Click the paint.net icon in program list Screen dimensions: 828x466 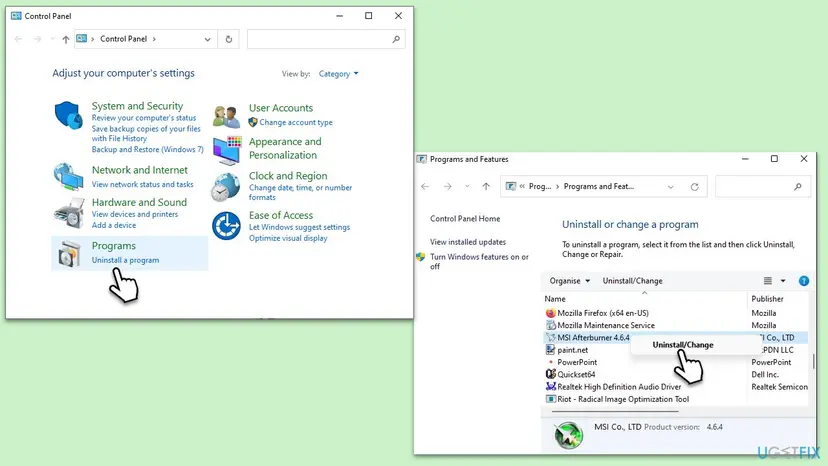point(550,350)
